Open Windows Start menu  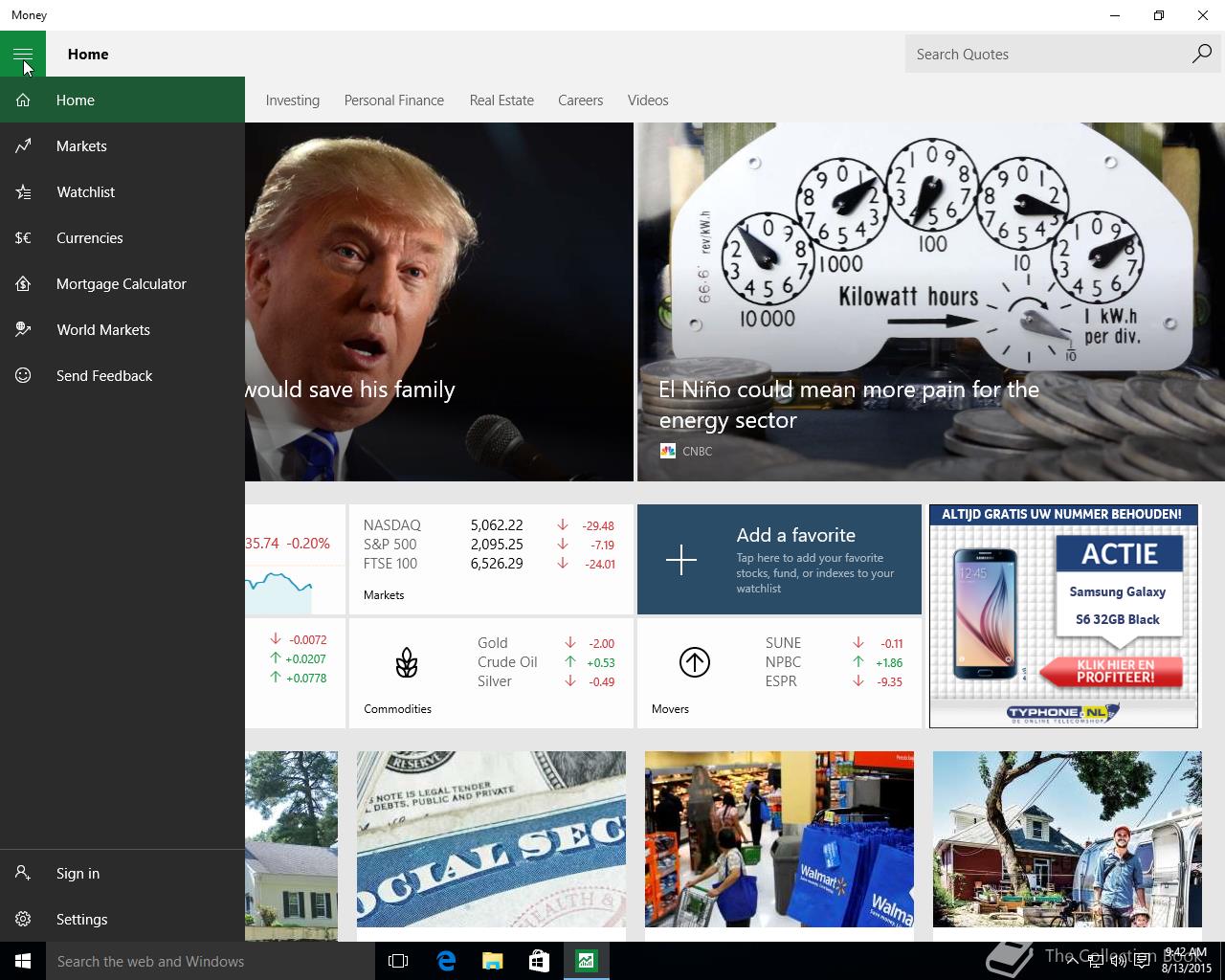23,961
